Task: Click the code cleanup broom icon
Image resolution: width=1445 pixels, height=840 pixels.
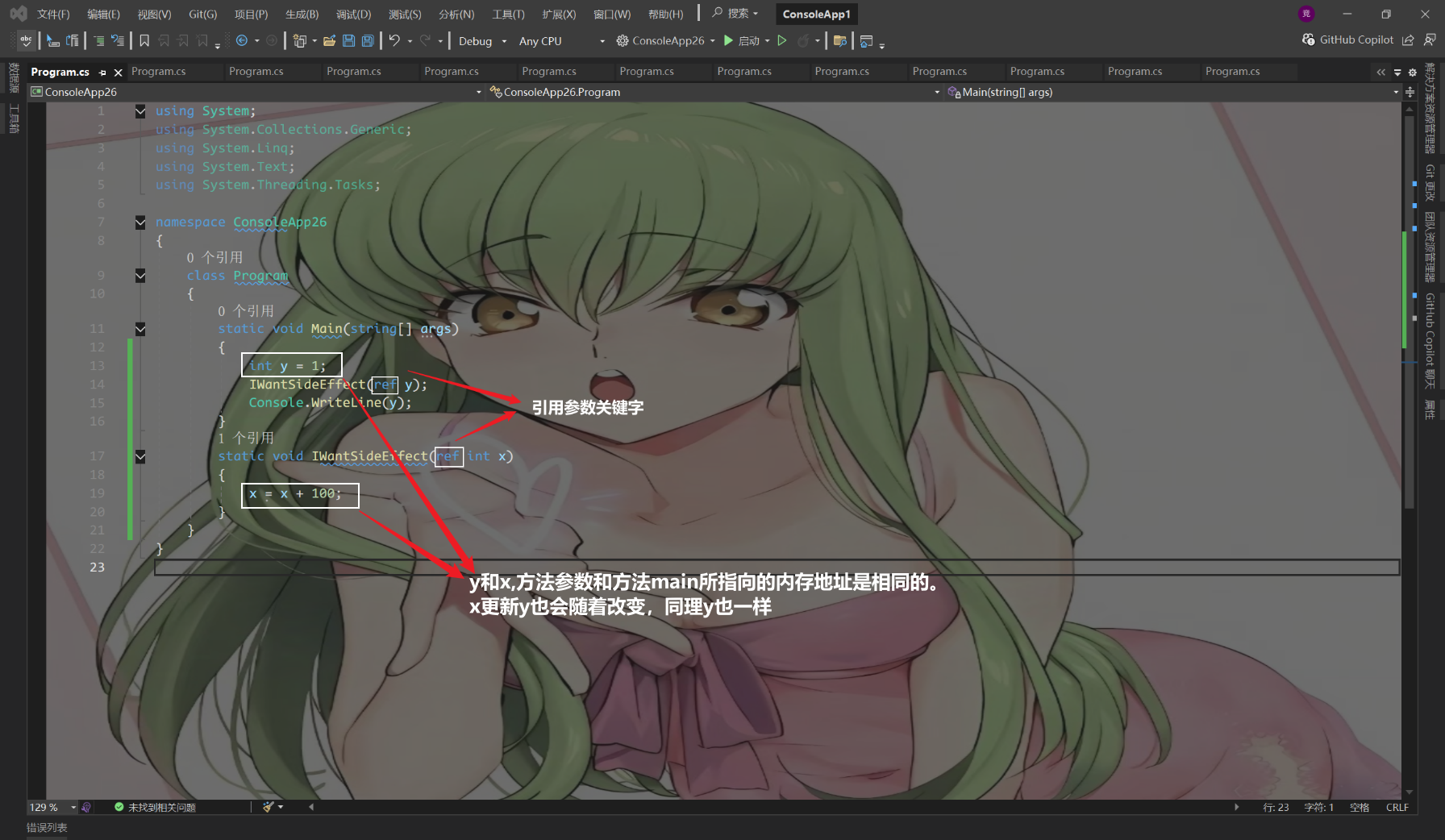Action: [x=269, y=806]
